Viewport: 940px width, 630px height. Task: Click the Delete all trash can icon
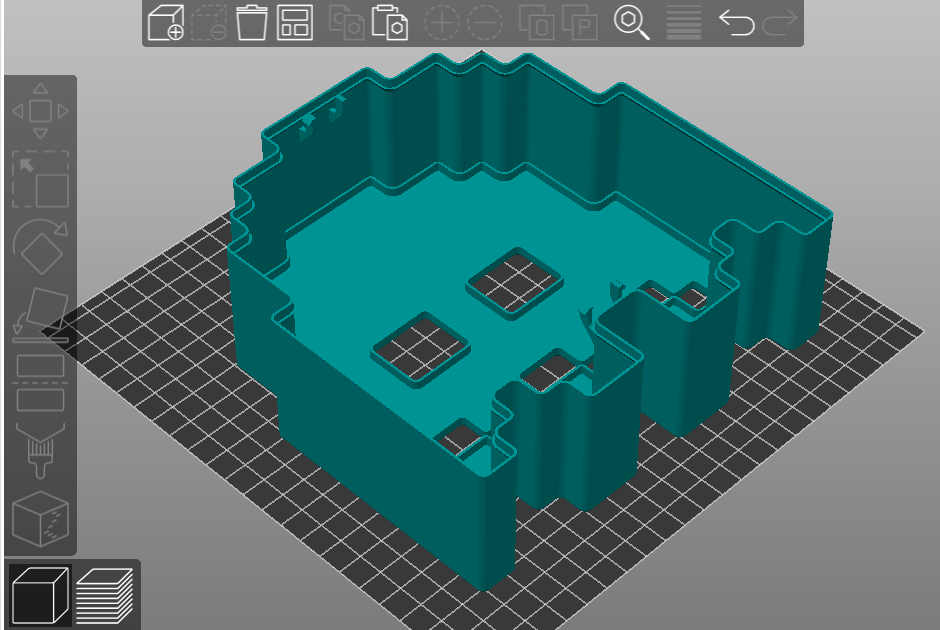tap(252, 23)
